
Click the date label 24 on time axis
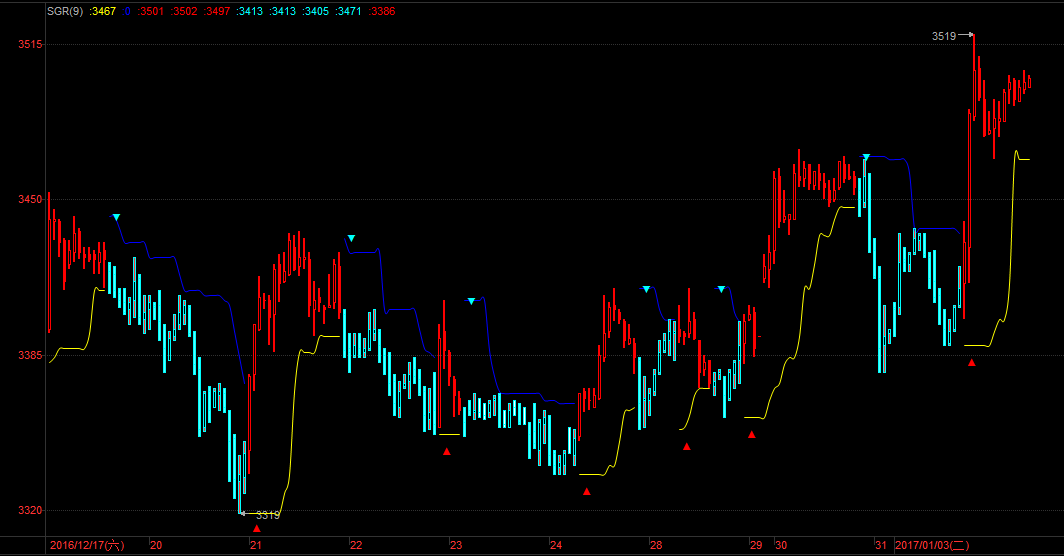pyautogui.click(x=556, y=545)
